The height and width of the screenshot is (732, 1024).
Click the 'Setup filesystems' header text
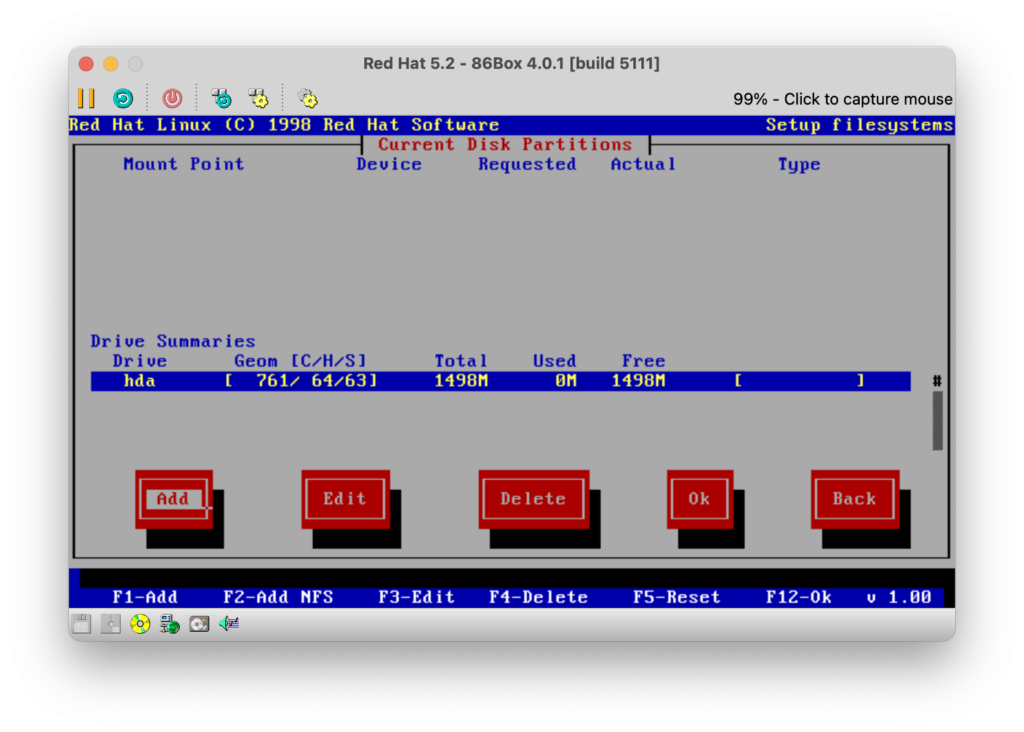click(859, 125)
